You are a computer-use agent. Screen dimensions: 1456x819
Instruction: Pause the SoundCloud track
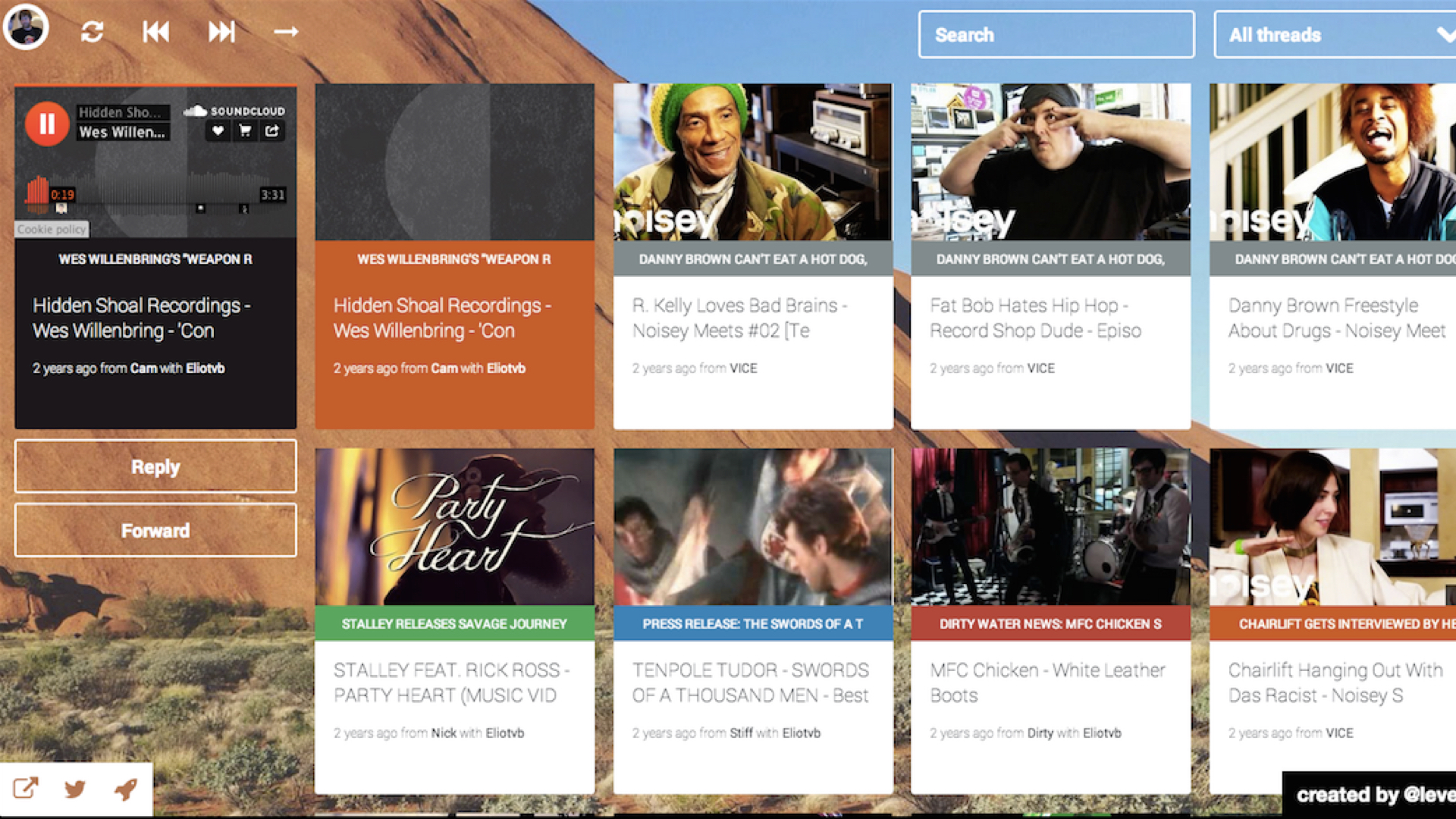46,124
